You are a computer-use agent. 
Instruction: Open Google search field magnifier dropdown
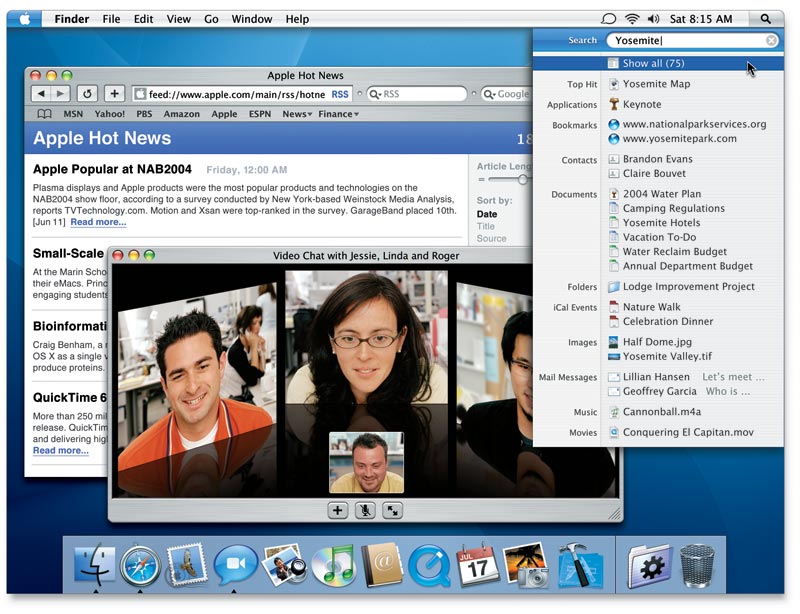pos(489,94)
